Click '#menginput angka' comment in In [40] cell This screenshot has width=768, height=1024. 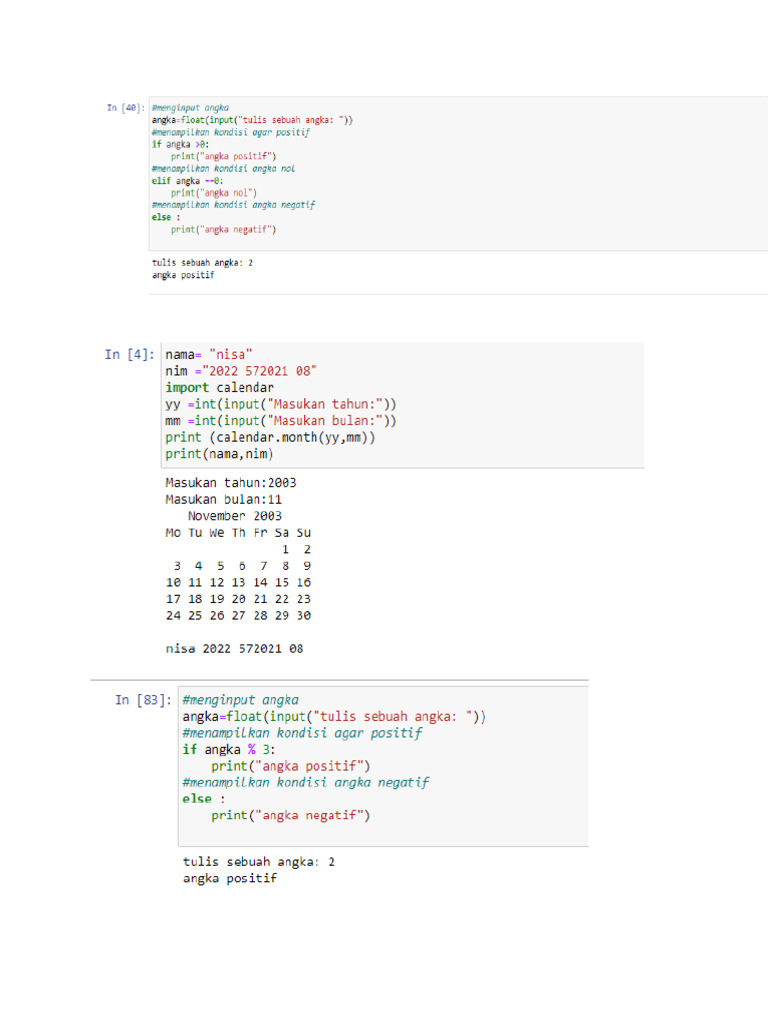click(190, 108)
